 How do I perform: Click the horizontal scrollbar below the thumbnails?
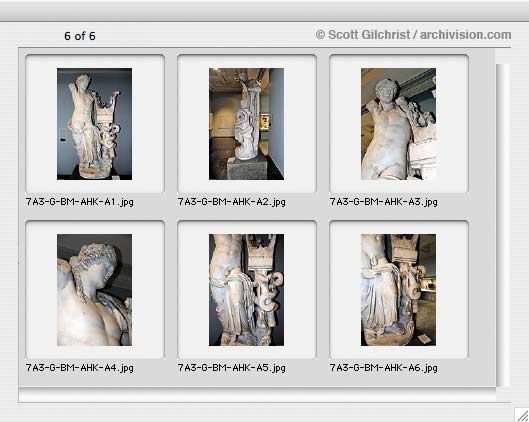(x=257, y=395)
